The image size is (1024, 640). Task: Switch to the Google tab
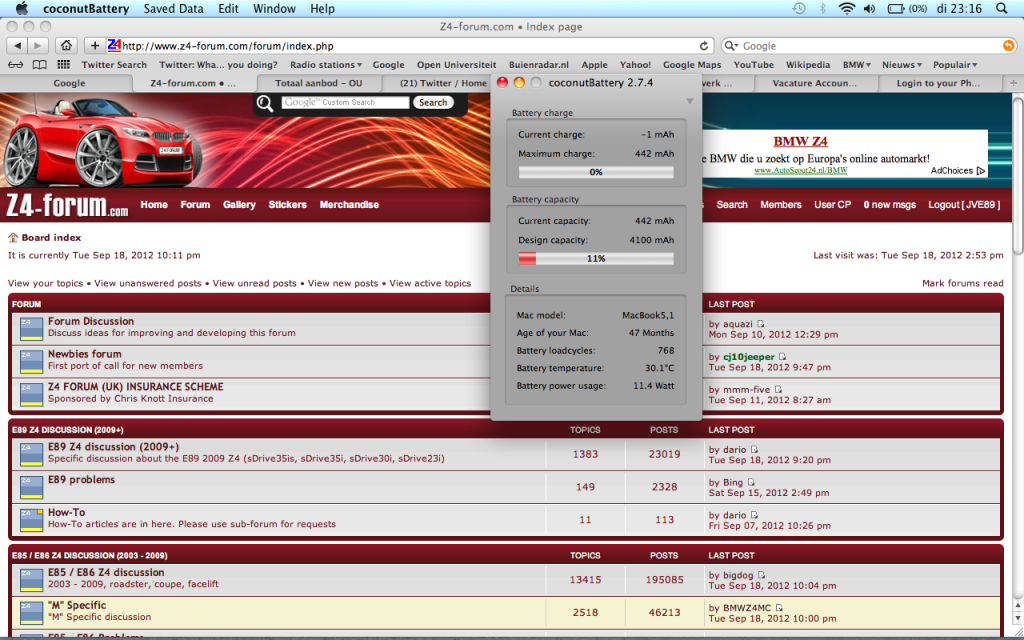pos(69,83)
